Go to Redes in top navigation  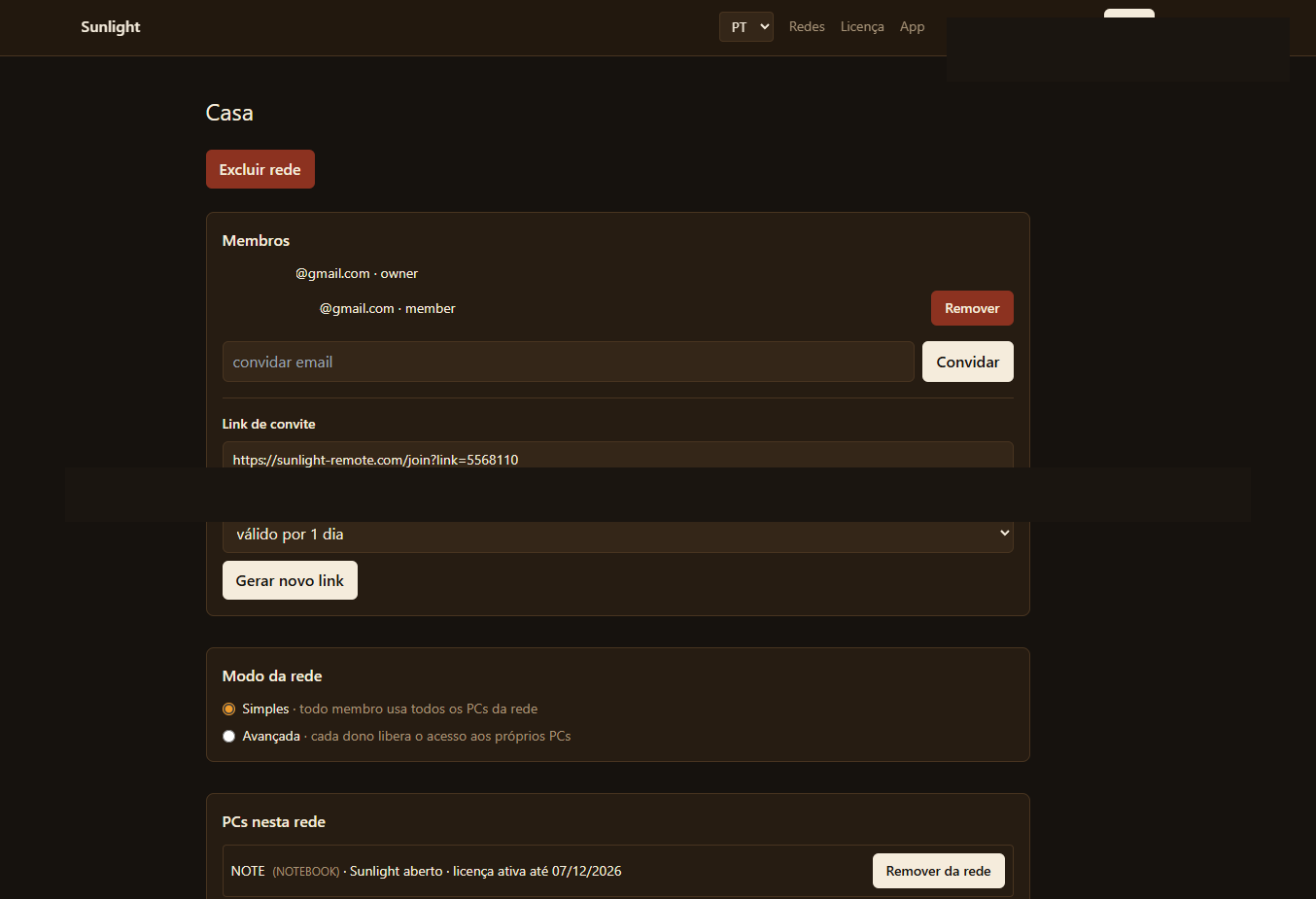point(807,27)
